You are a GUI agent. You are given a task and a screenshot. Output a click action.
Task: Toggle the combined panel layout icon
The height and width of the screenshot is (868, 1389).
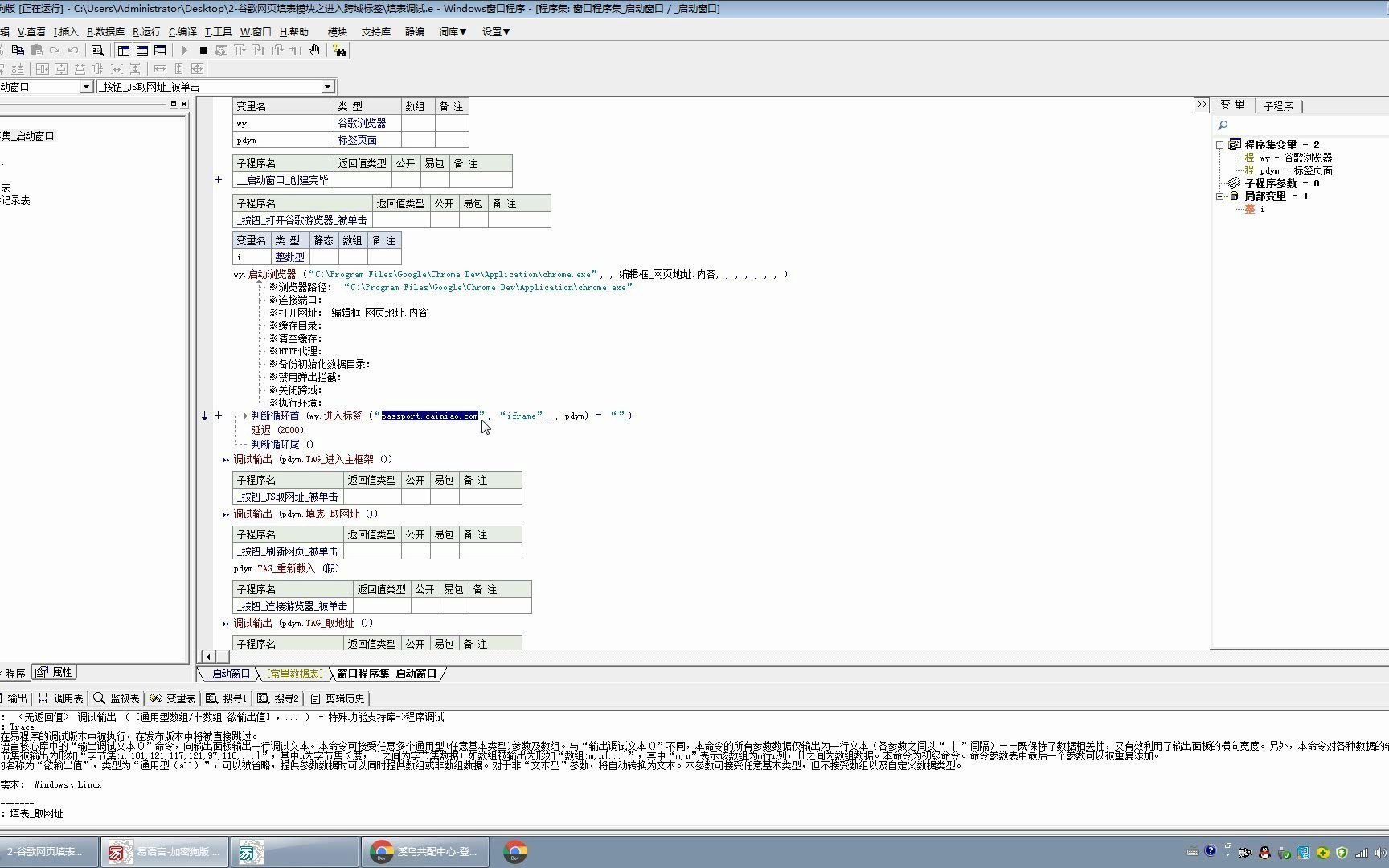pyautogui.click(x=161, y=51)
